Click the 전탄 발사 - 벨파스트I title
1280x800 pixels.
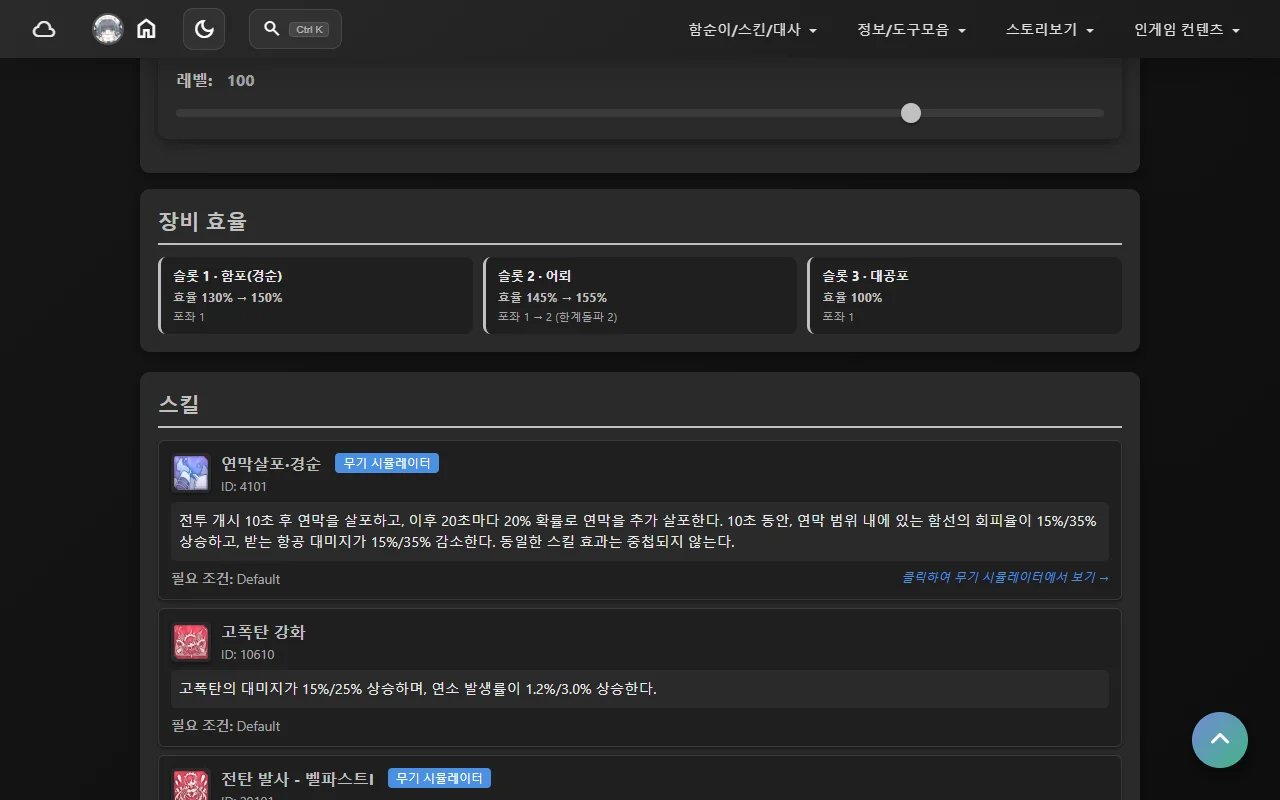[x=297, y=779]
